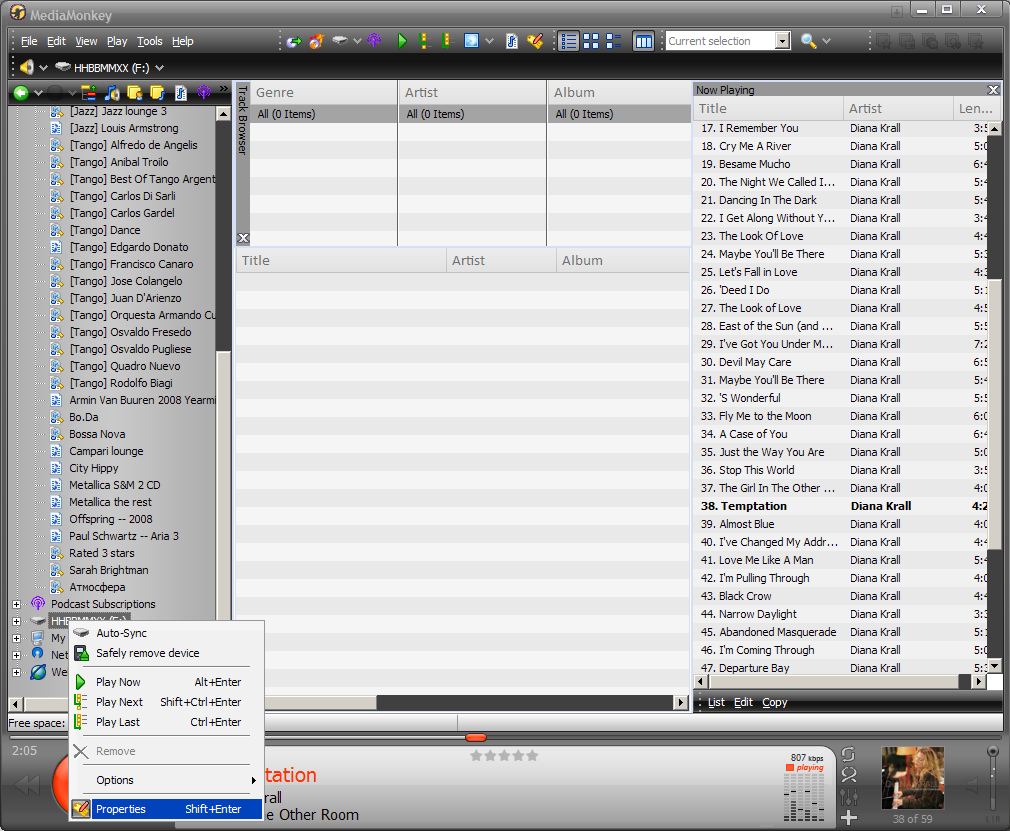Open the File menu
This screenshot has width=1010, height=831.
pos(29,41)
